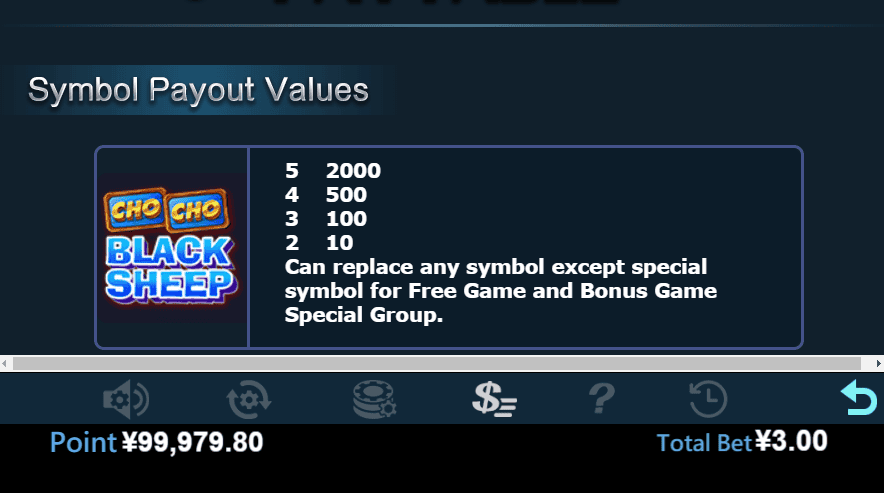
Task: Click the Total Bet ¥3.00 amount
Action: point(791,441)
